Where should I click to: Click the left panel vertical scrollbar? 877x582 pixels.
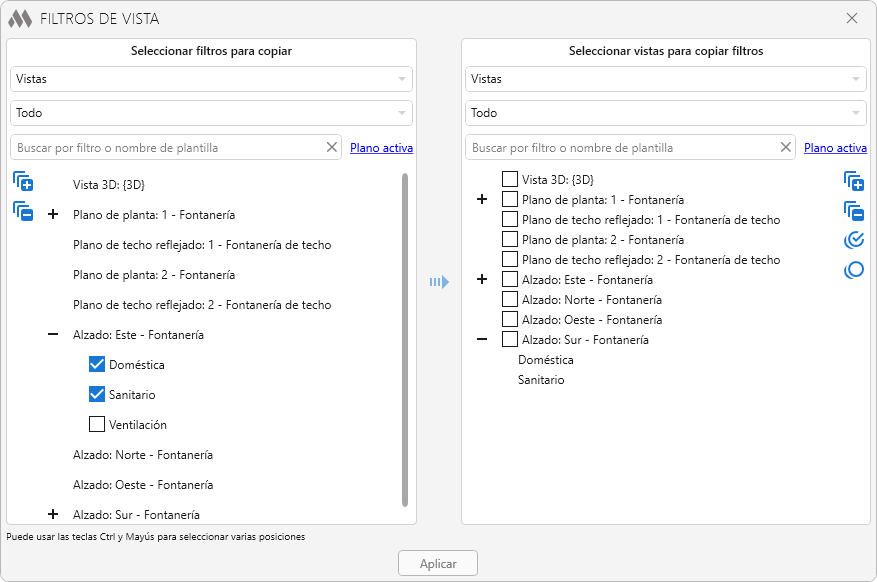click(x=405, y=340)
